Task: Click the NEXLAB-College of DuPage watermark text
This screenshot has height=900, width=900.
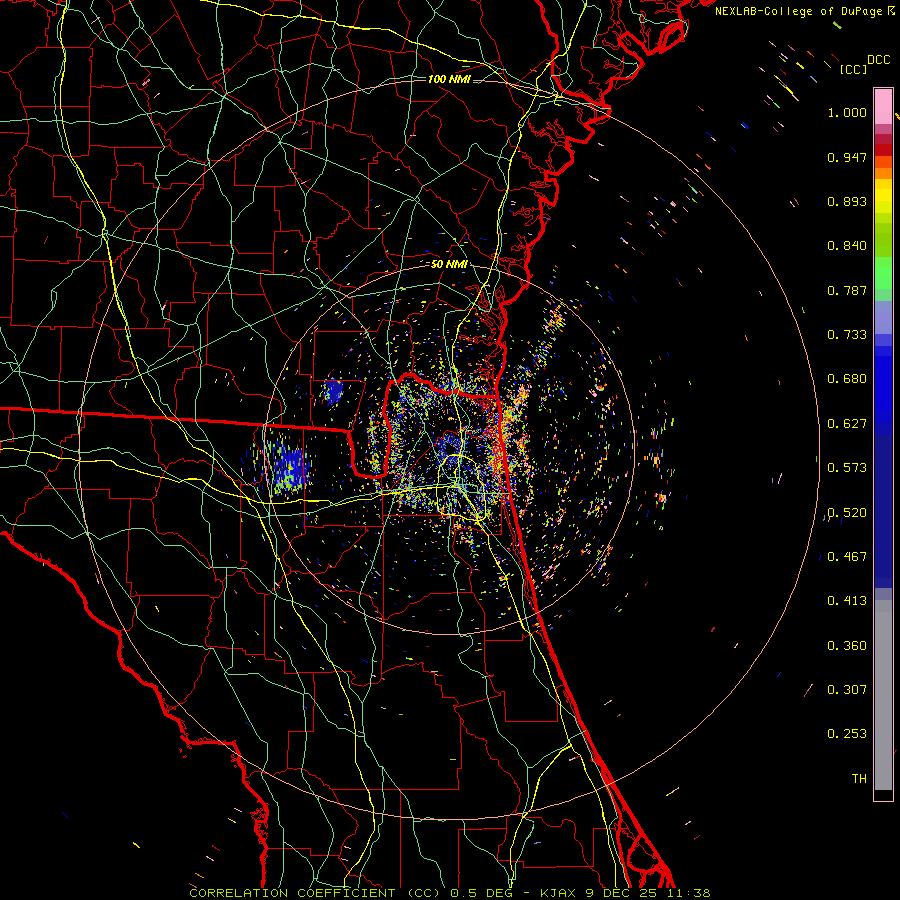Action: tap(805, 11)
